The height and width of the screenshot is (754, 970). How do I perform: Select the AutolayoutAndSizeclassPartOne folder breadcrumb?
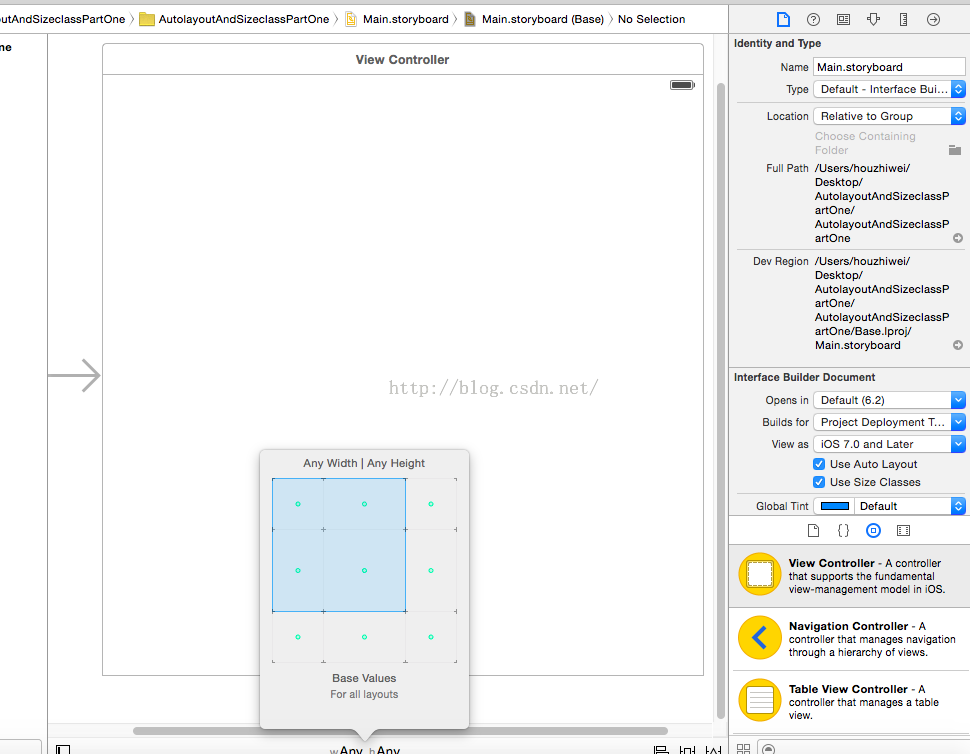(235, 19)
